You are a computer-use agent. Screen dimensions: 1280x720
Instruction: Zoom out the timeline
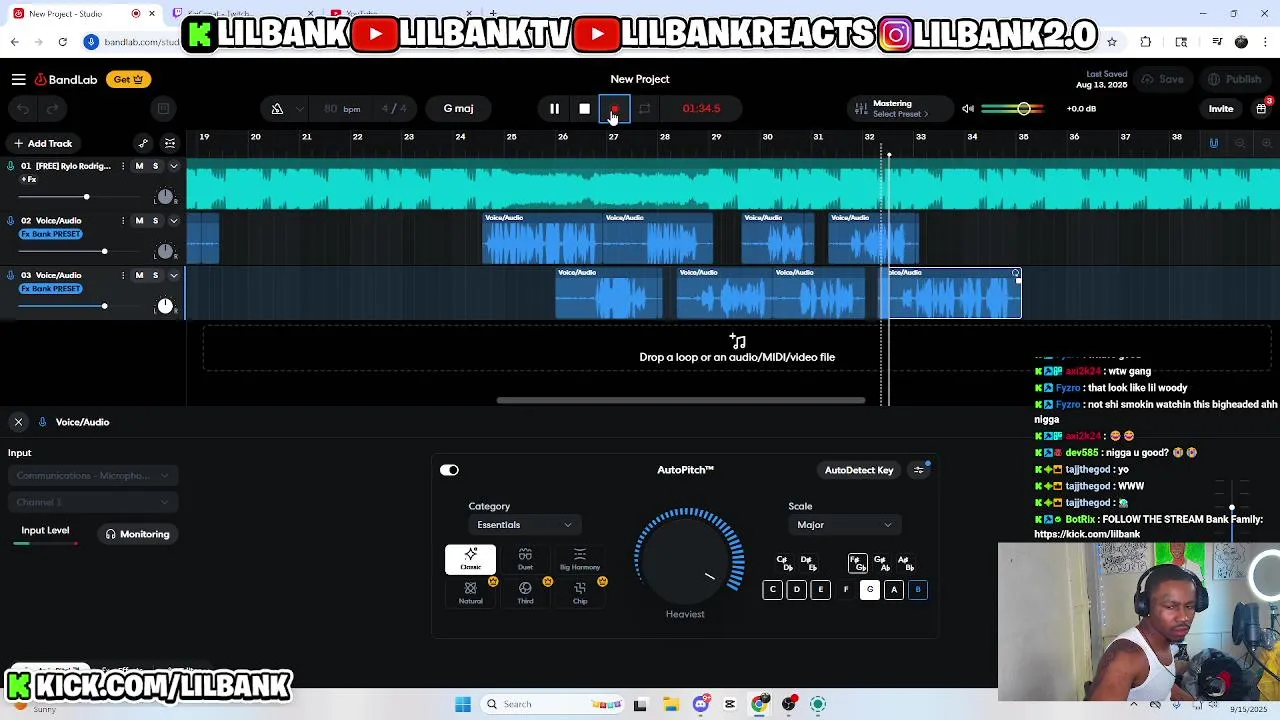pyautogui.click(x=1240, y=143)
